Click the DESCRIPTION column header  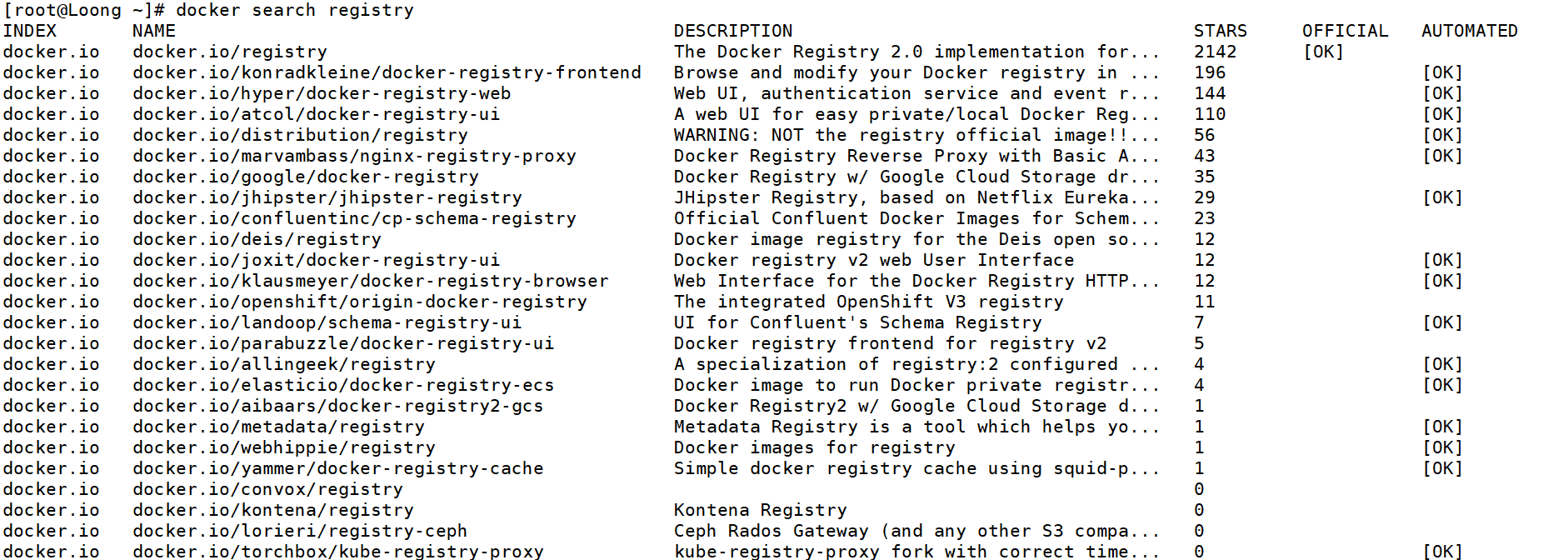point(733,31)
